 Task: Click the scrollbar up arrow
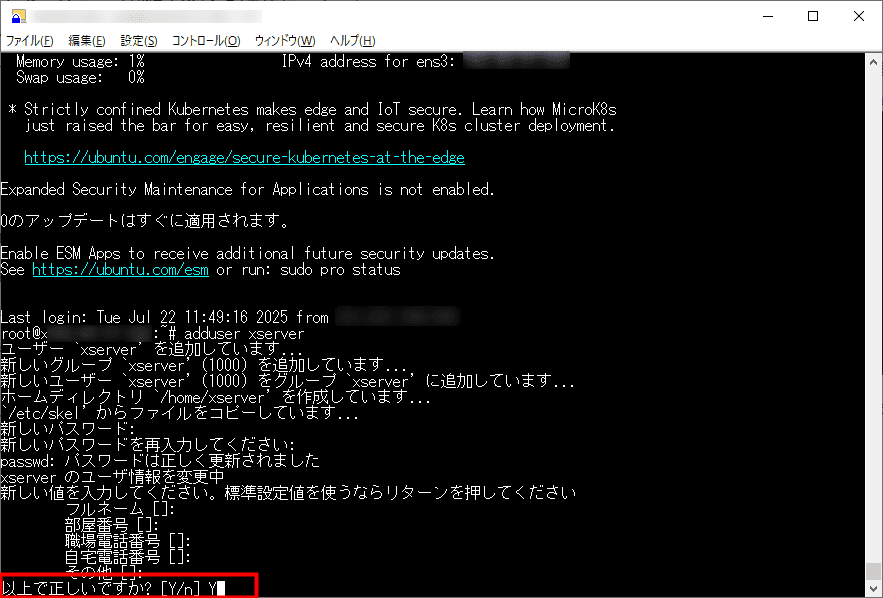[873, 62]
